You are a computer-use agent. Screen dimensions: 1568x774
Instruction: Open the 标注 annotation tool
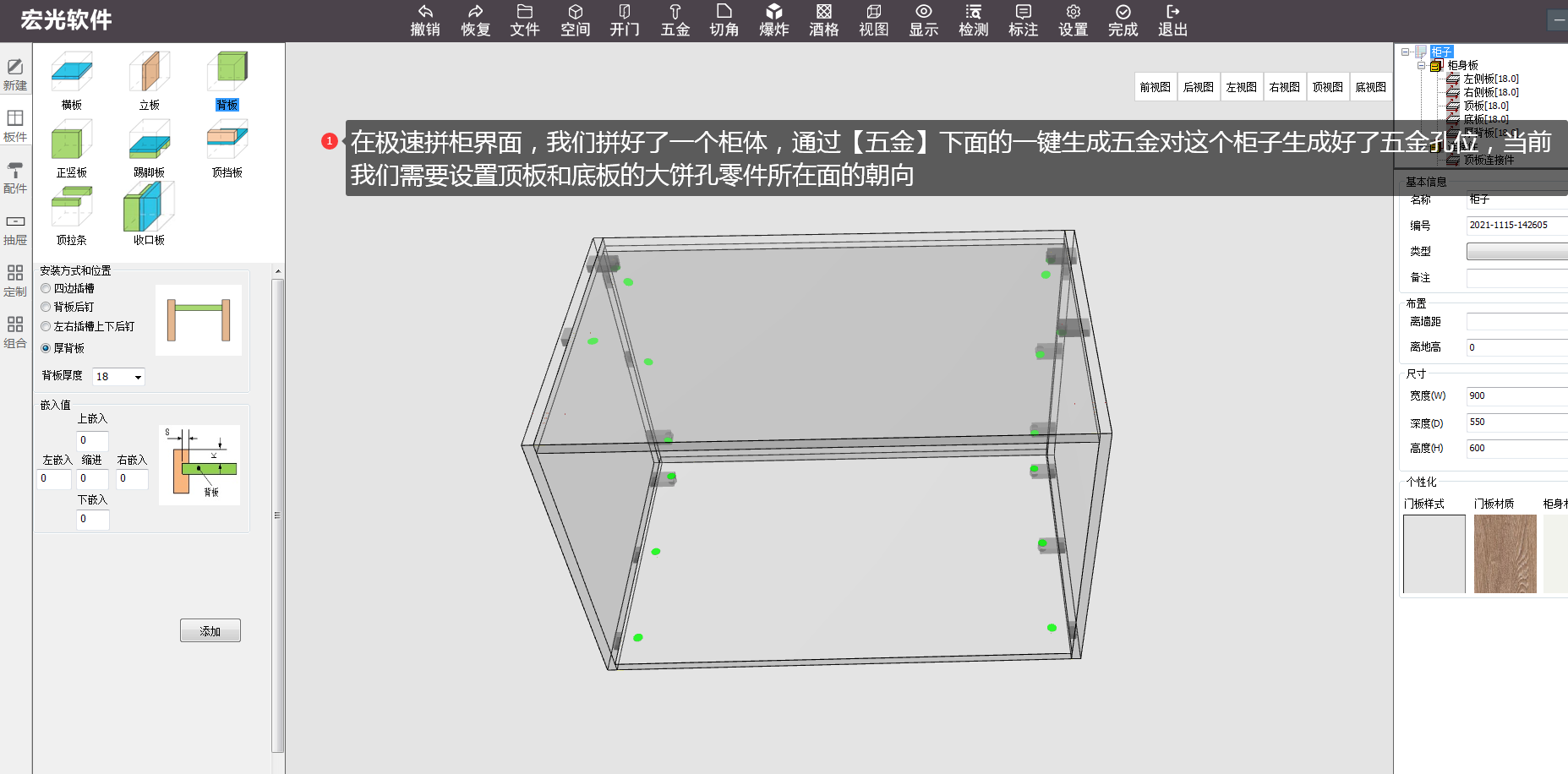point(1024,20)
